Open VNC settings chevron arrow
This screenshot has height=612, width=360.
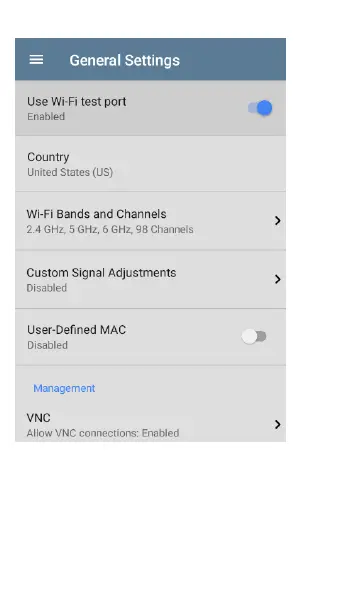[x=277, y=424]
